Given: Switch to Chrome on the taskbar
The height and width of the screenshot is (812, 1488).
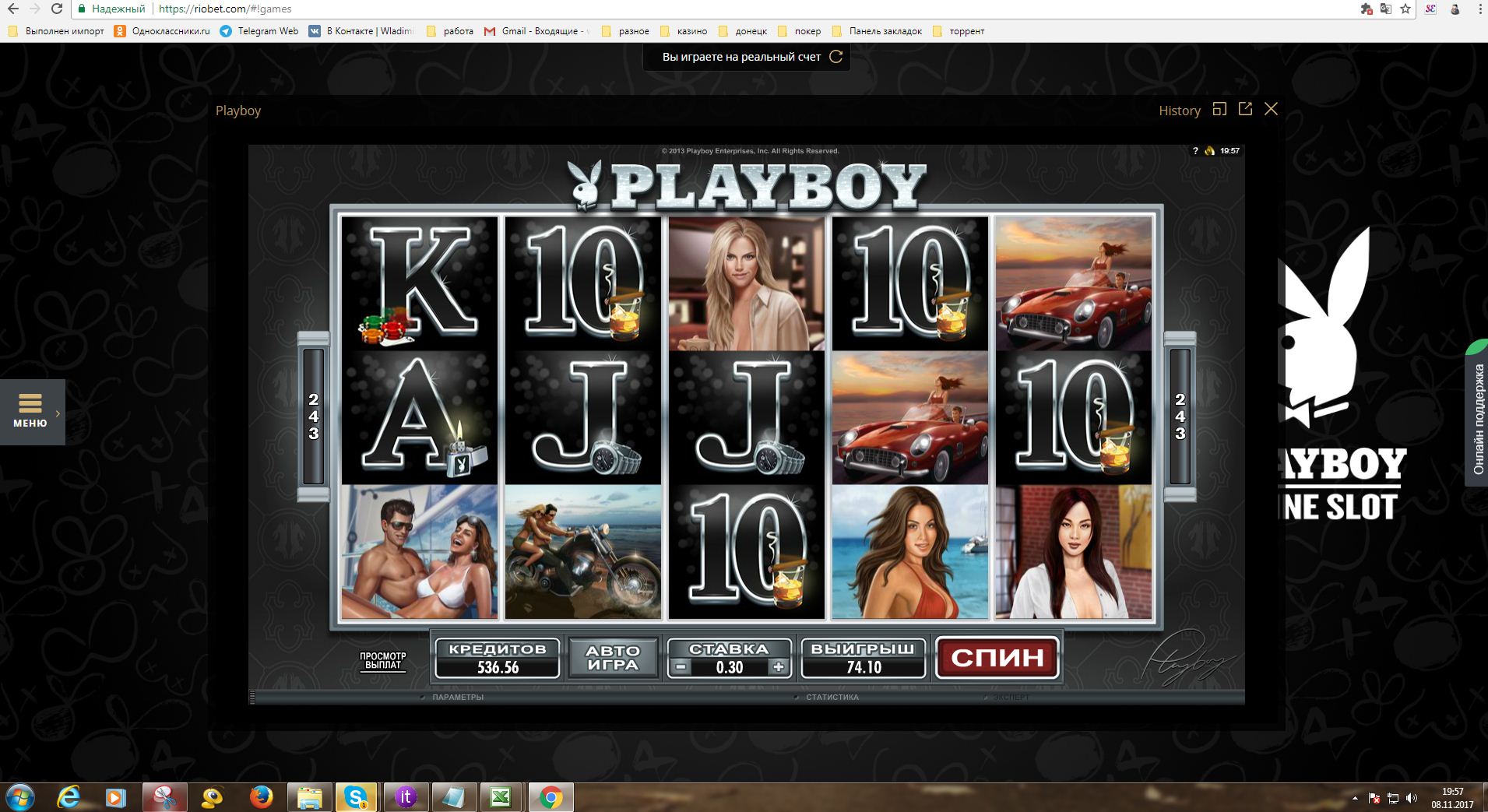Looking at the screenshot, I should coord(551,797).
